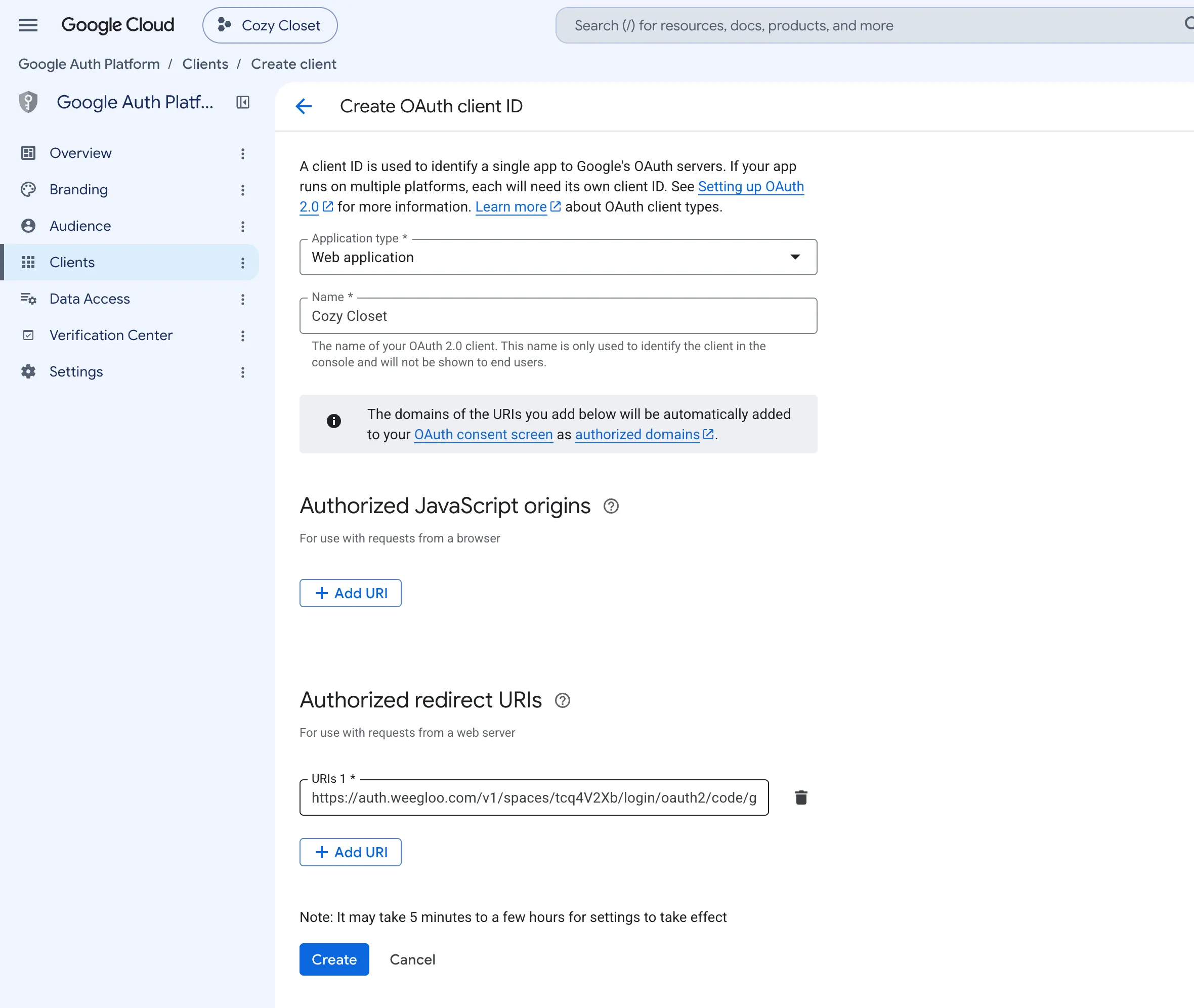
Task: Click the Google Auth Platform shield icon
Action: [x=28, y=102]
